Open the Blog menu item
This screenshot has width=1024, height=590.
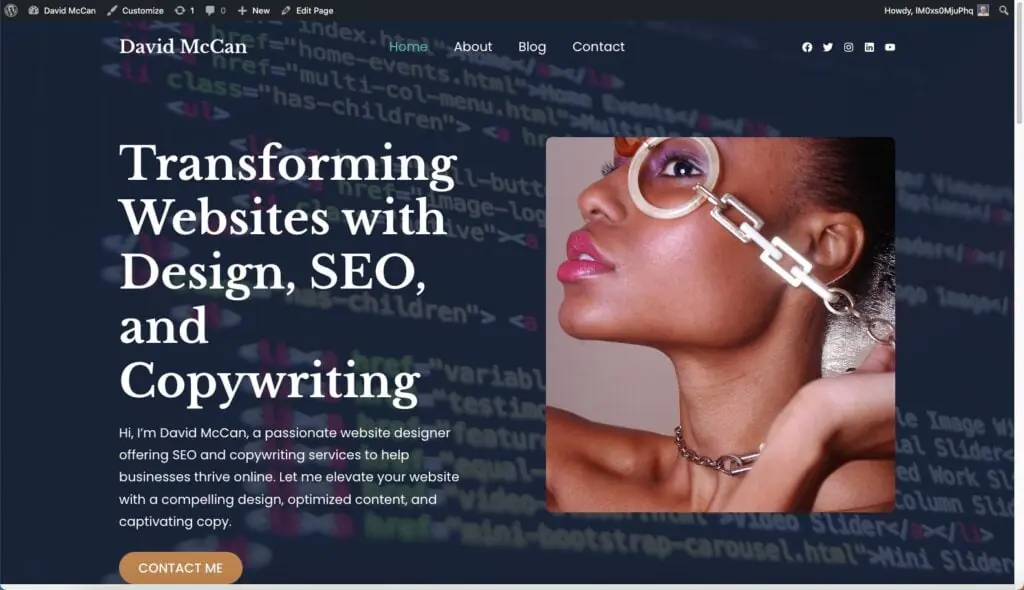pos(532,46)
